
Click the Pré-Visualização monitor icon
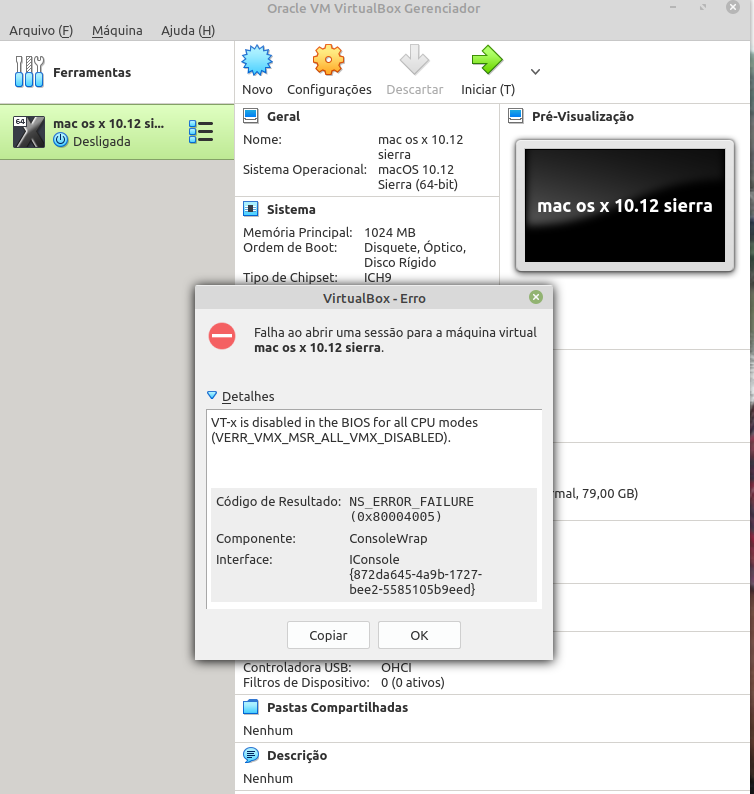[515, 116]
